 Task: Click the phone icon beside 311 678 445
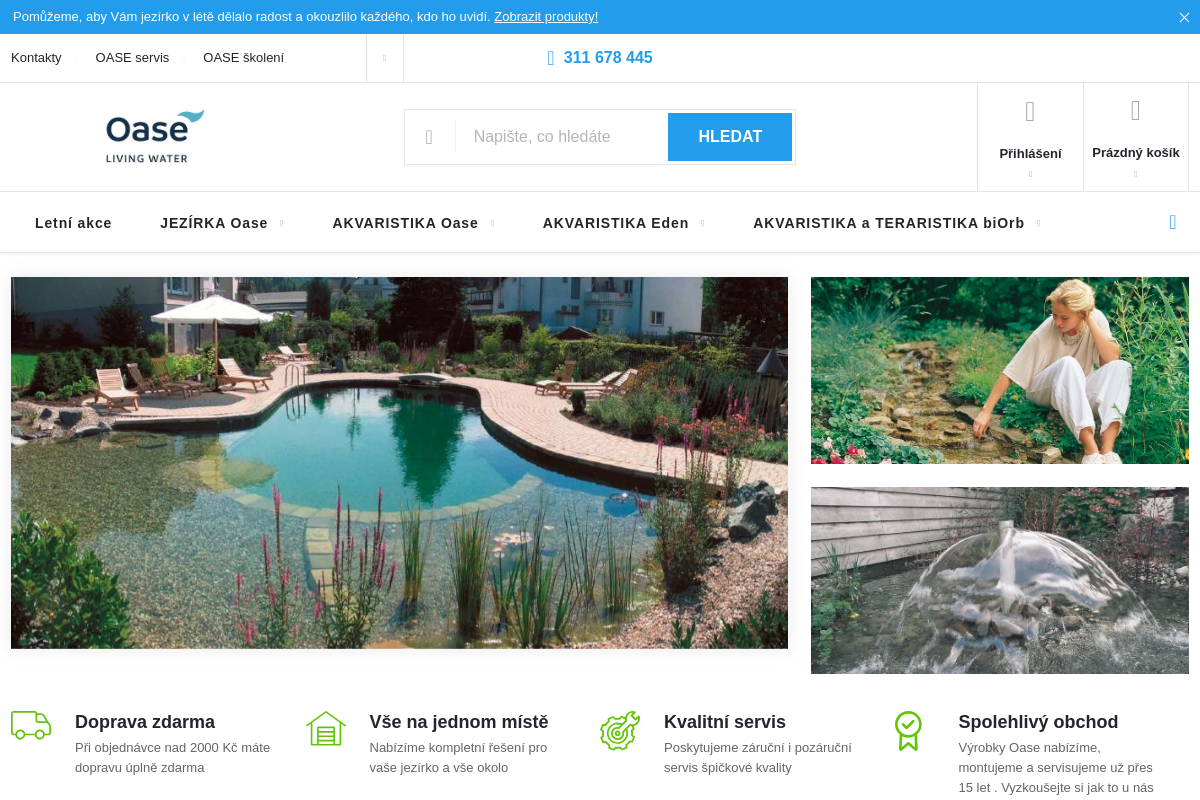click(551, 58)
